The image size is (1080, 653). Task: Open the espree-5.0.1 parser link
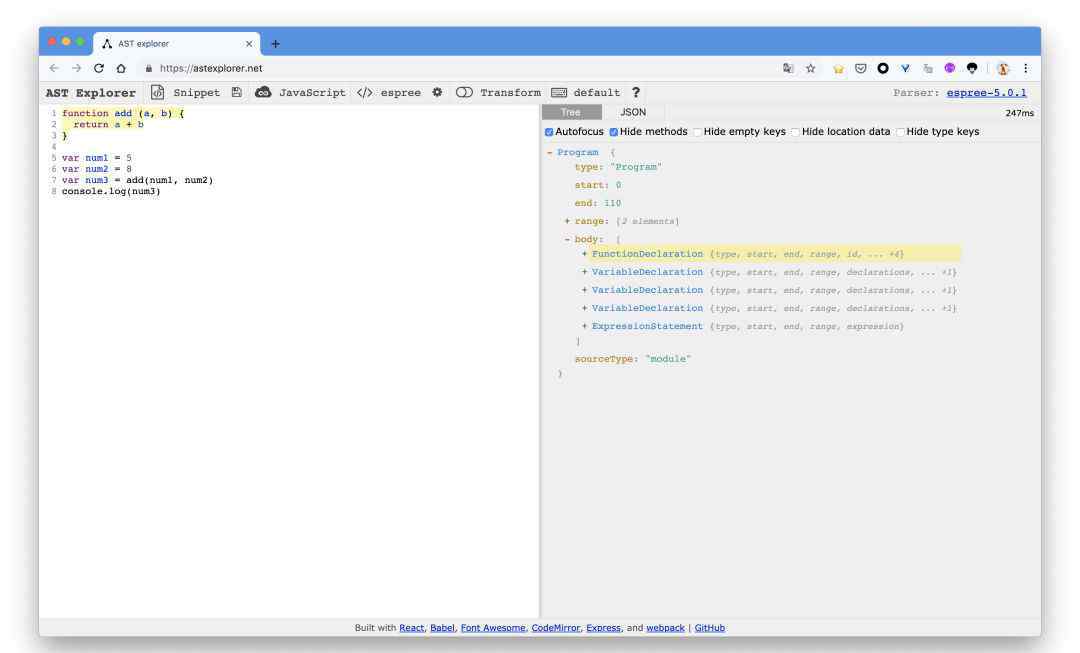[986, 92]
